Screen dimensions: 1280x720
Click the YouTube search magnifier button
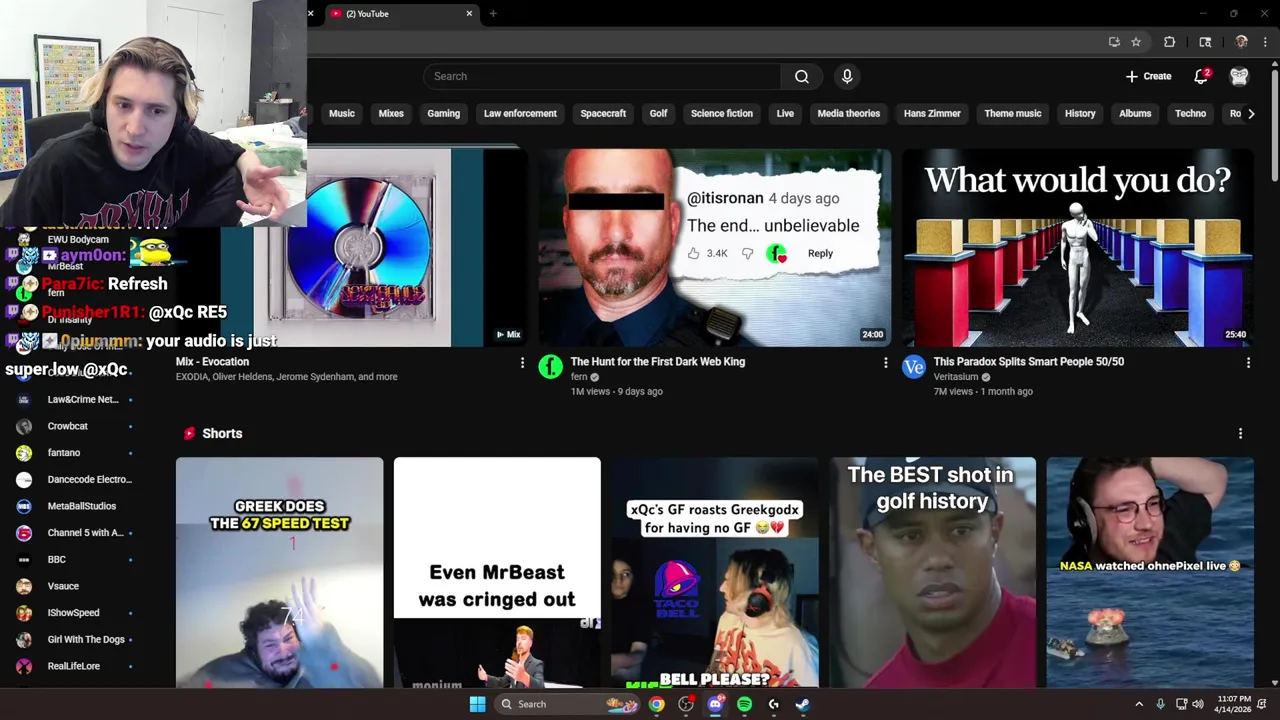click(x=801, y=76)
